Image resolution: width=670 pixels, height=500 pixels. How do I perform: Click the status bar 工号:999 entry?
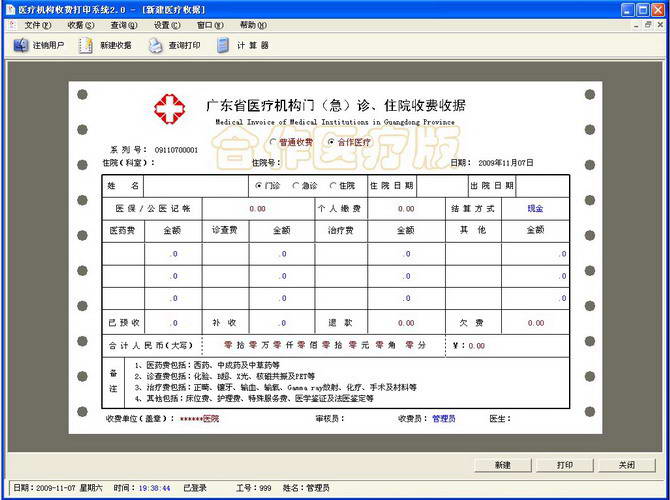click(253, 488)
